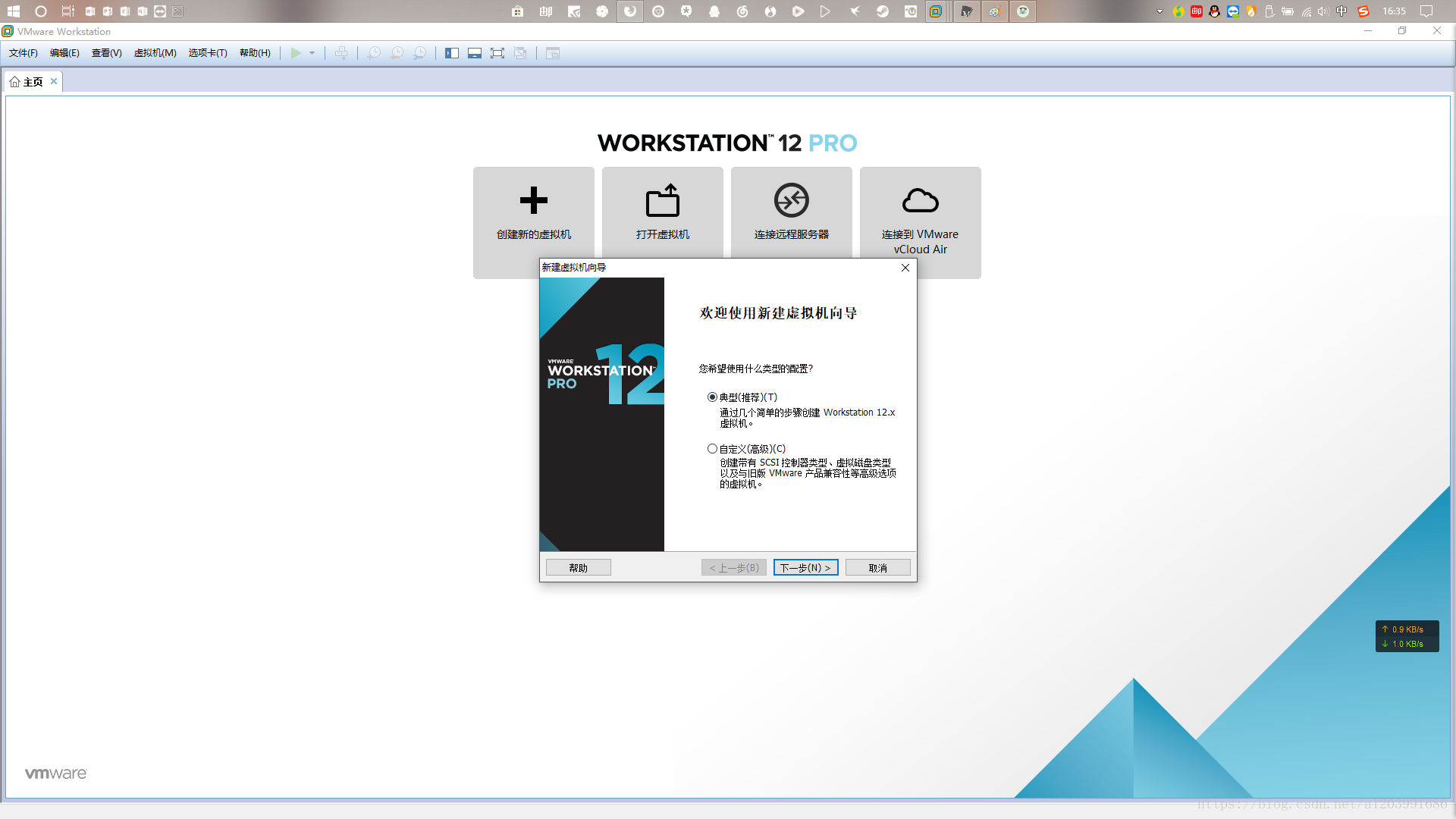Screen dimensions: 1456x819
Task: Click the Open Virtual Machine tile icon
Action: (x=662, y=200)
